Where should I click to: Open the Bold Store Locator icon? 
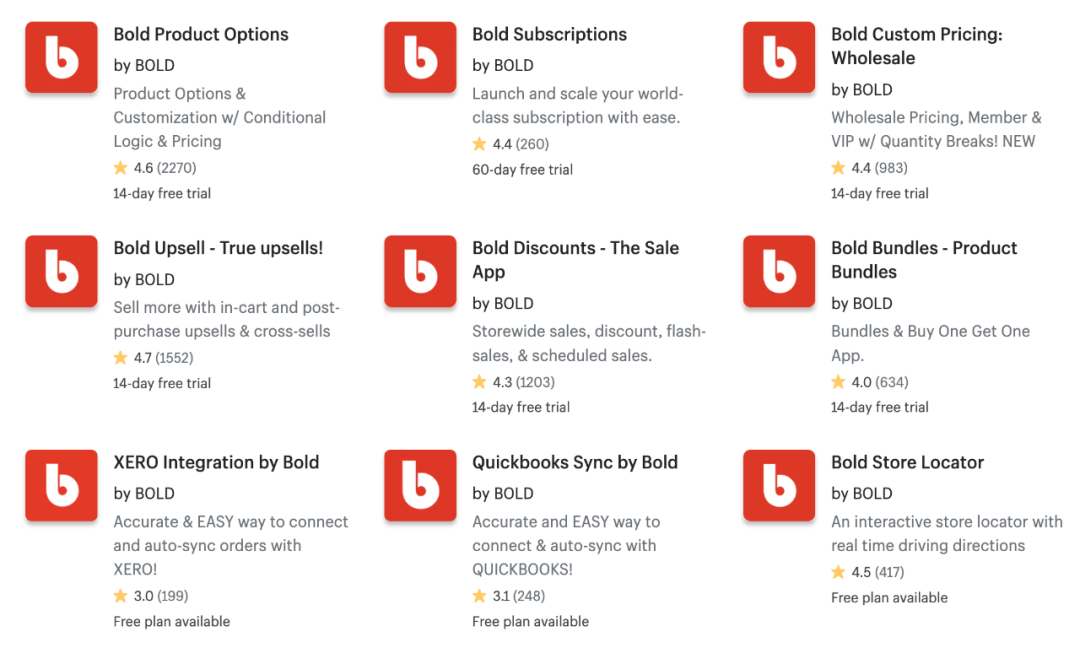pyautogui.click(x=779, y=485)
